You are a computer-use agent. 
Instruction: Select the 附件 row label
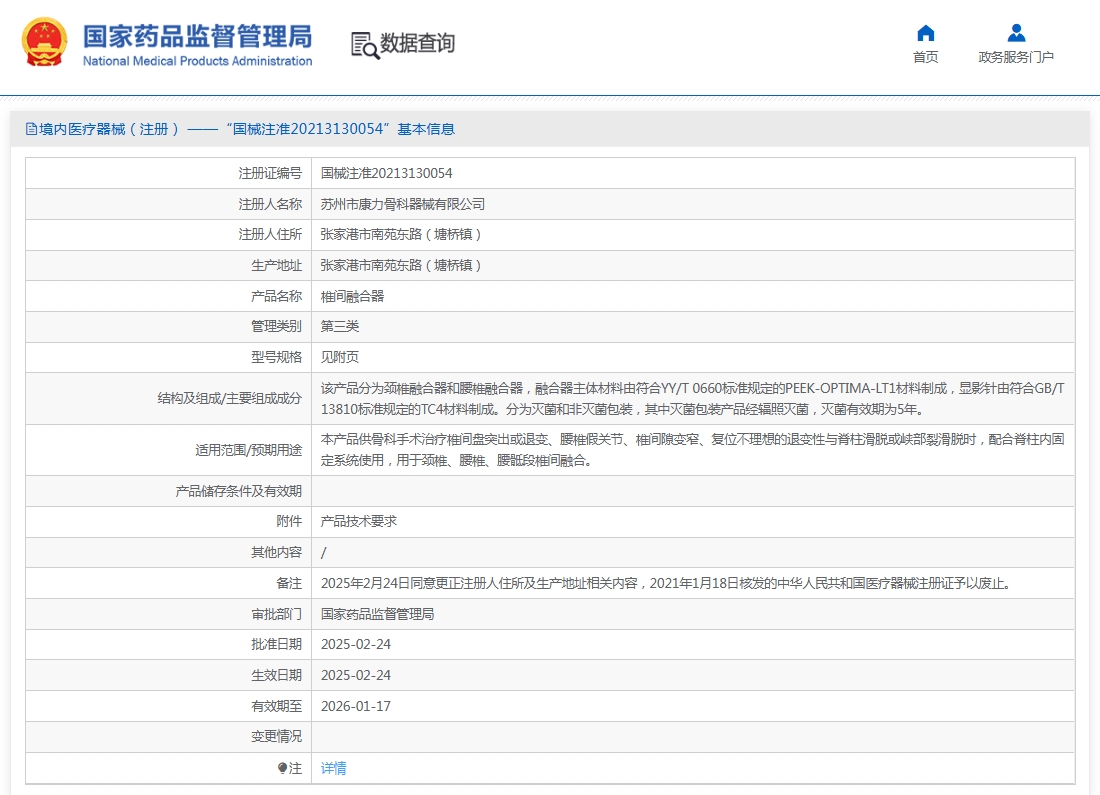[x=289, y=521]
